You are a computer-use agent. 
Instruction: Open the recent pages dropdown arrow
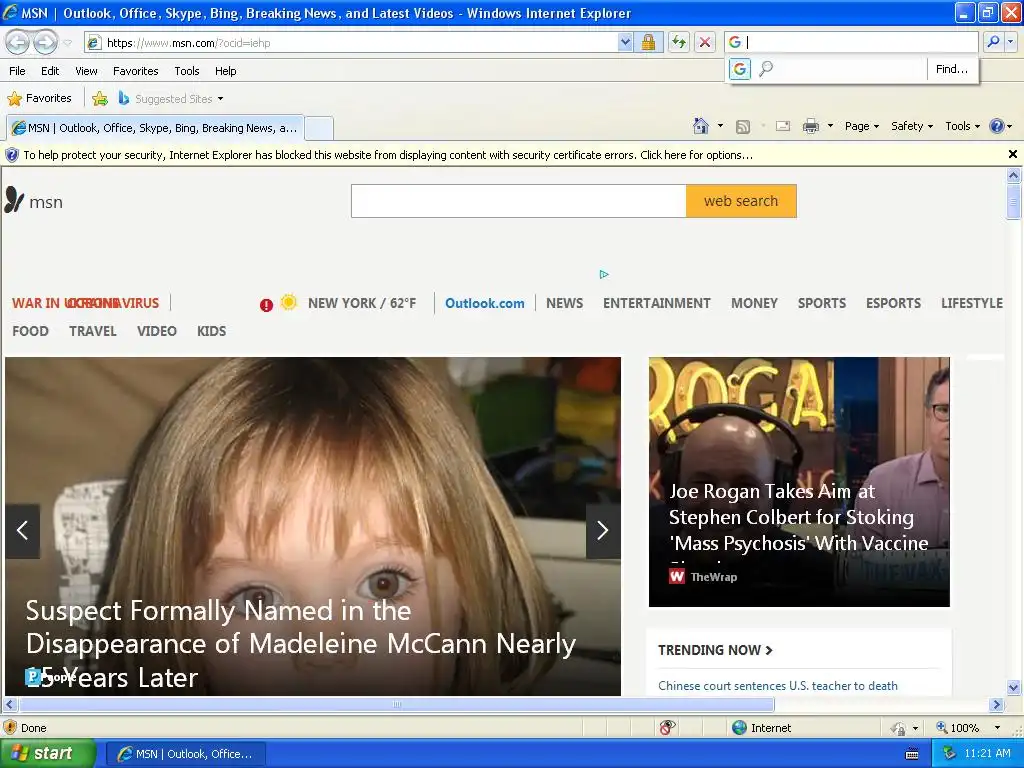point(67,43)
